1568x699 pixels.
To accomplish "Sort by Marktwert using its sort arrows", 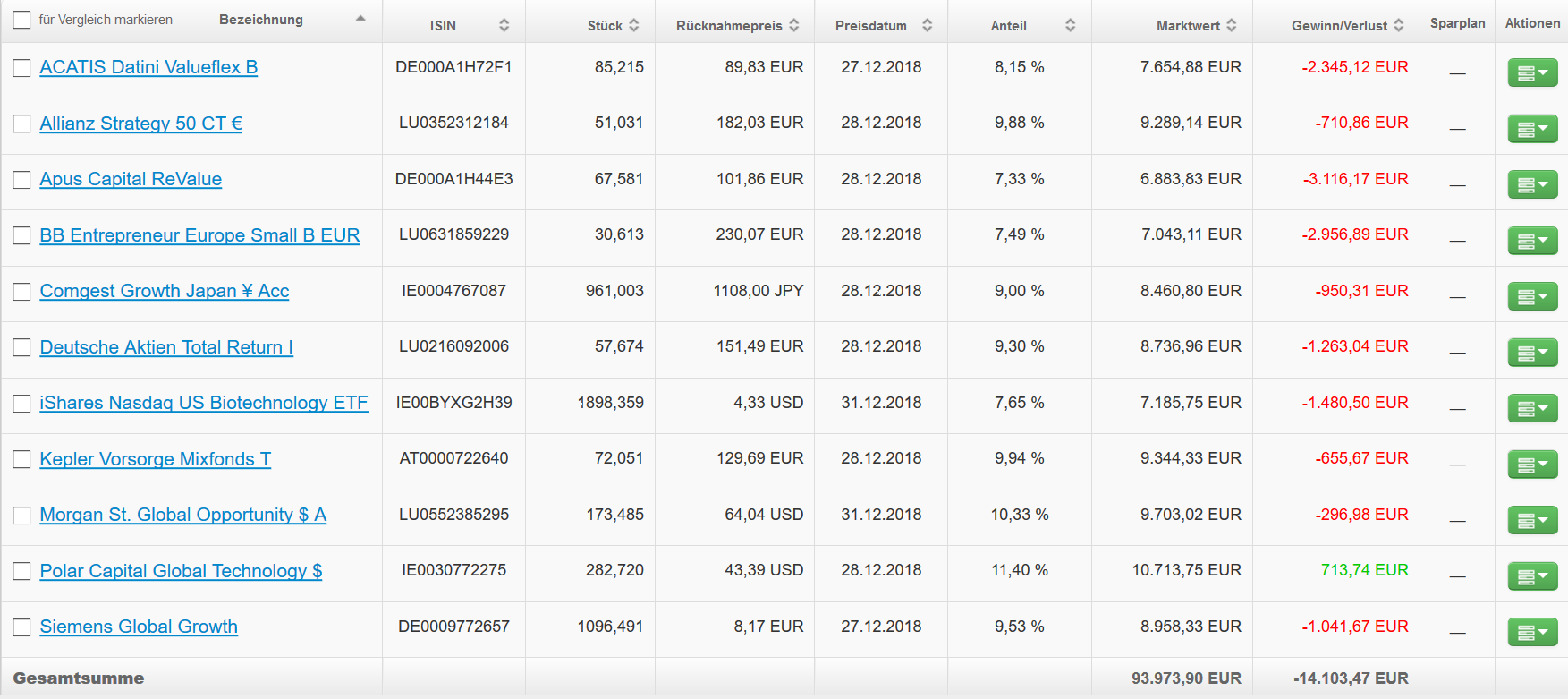I will pyautogui.click(x=1232, y=26).
